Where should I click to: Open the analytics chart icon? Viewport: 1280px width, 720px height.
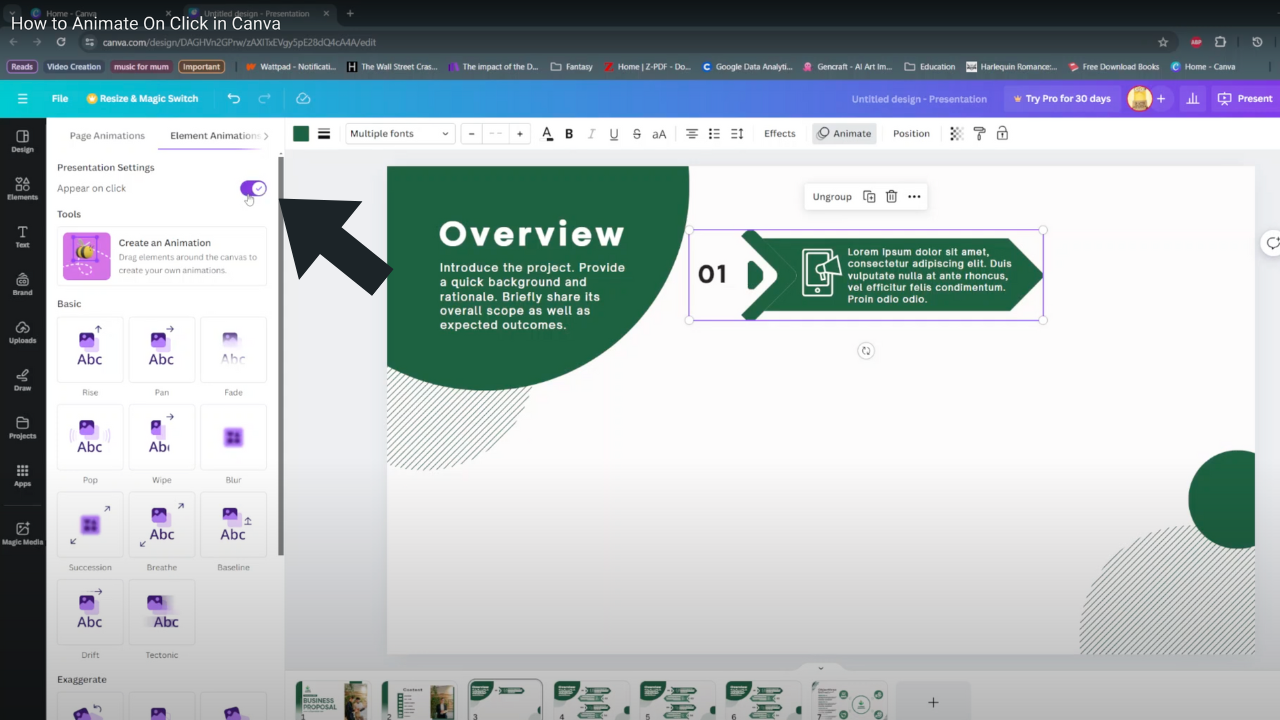pos(1192,98)
